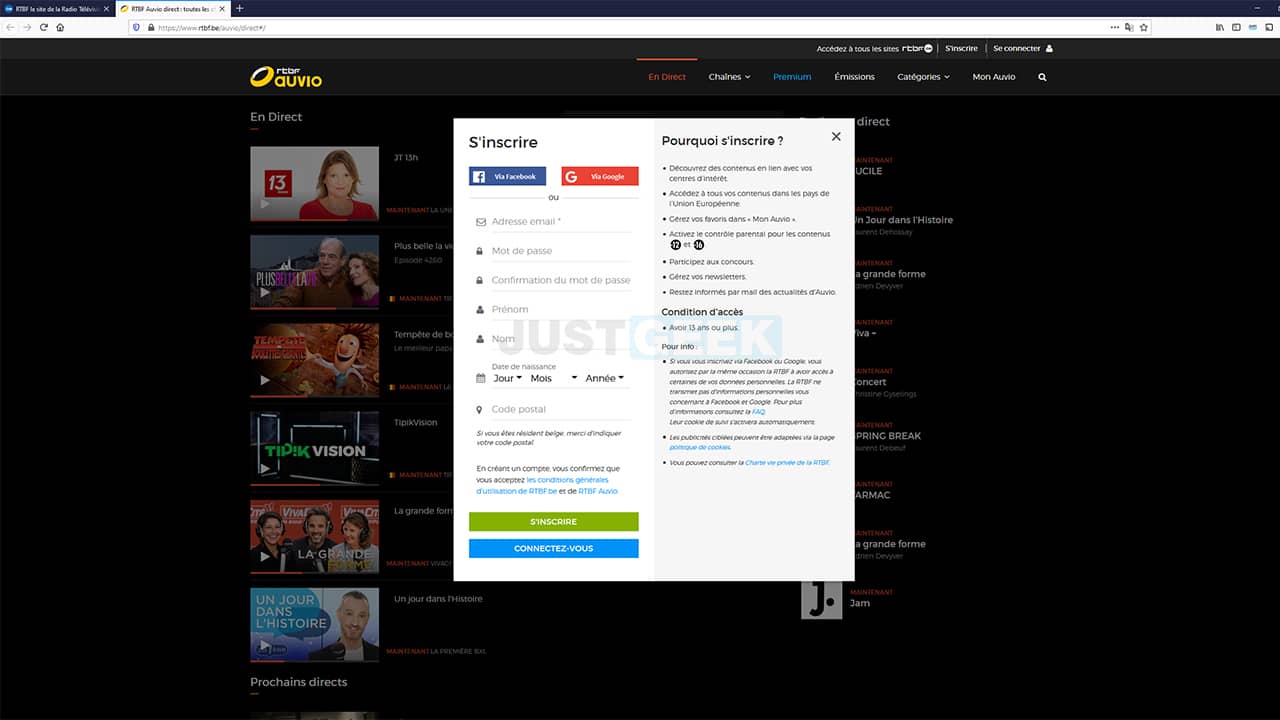The width and height of the screenshot is (1280, 720).
Task: Open the TipikVision thumbnail
Action: tap(314, 448)
